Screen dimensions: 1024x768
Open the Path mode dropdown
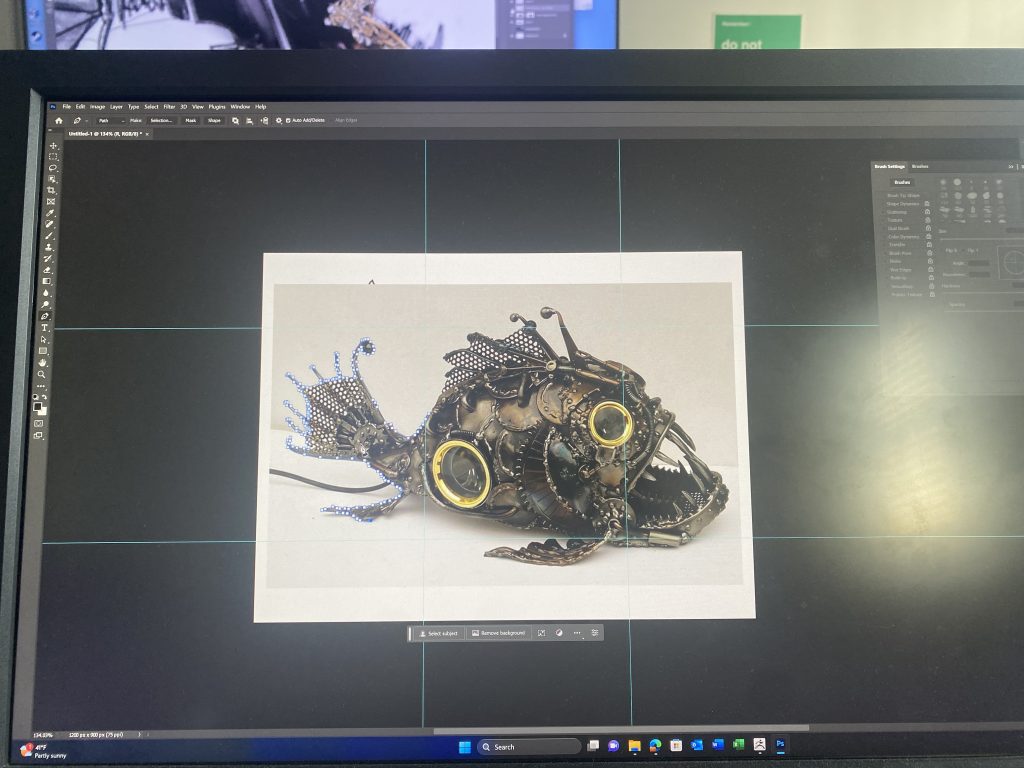click(x=110, y=121)
